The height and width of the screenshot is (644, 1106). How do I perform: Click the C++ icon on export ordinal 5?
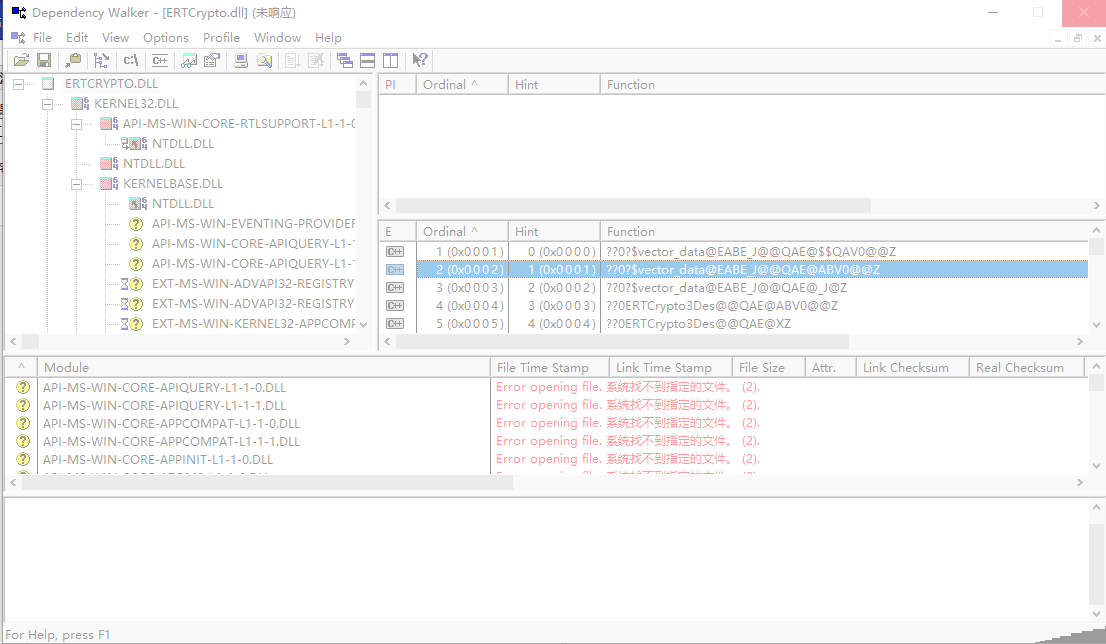(395, 324)
